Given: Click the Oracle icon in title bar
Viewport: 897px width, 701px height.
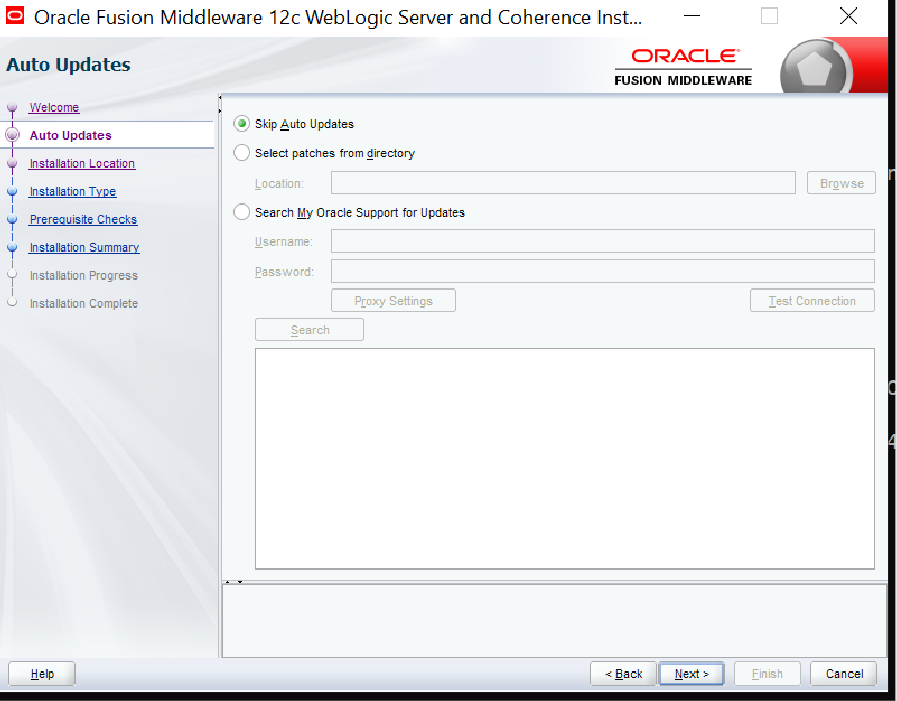Looking at the screenshot, I should click(x=15, y=16).
